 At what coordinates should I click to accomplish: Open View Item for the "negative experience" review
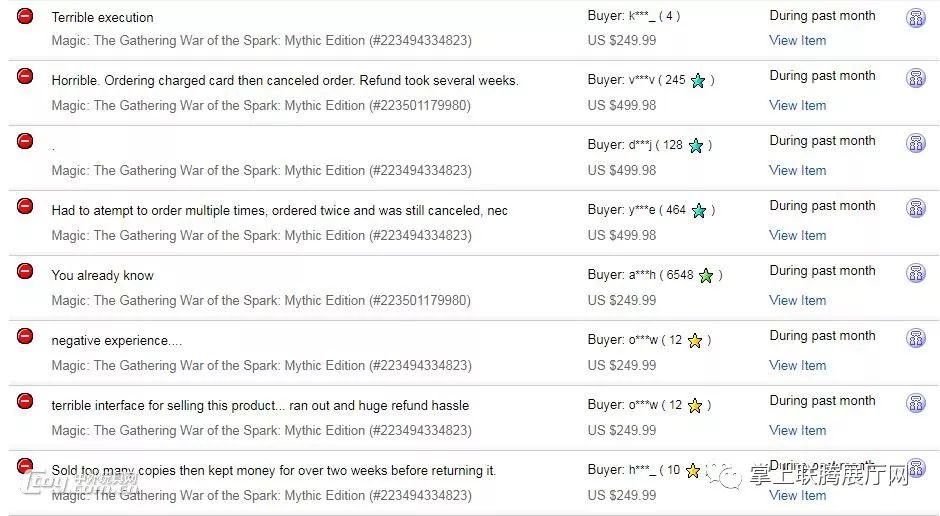point(797,365)
